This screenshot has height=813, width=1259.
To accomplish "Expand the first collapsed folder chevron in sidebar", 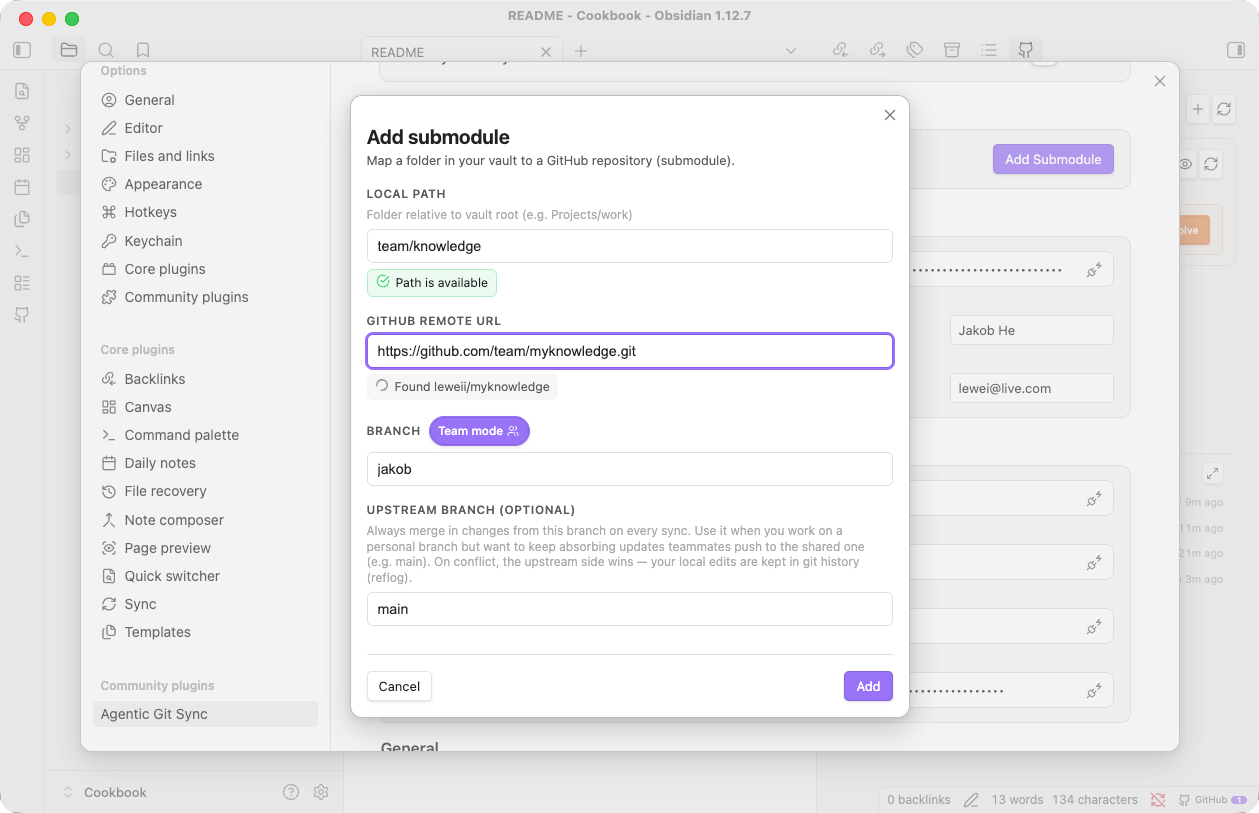I will pos(68,129).
